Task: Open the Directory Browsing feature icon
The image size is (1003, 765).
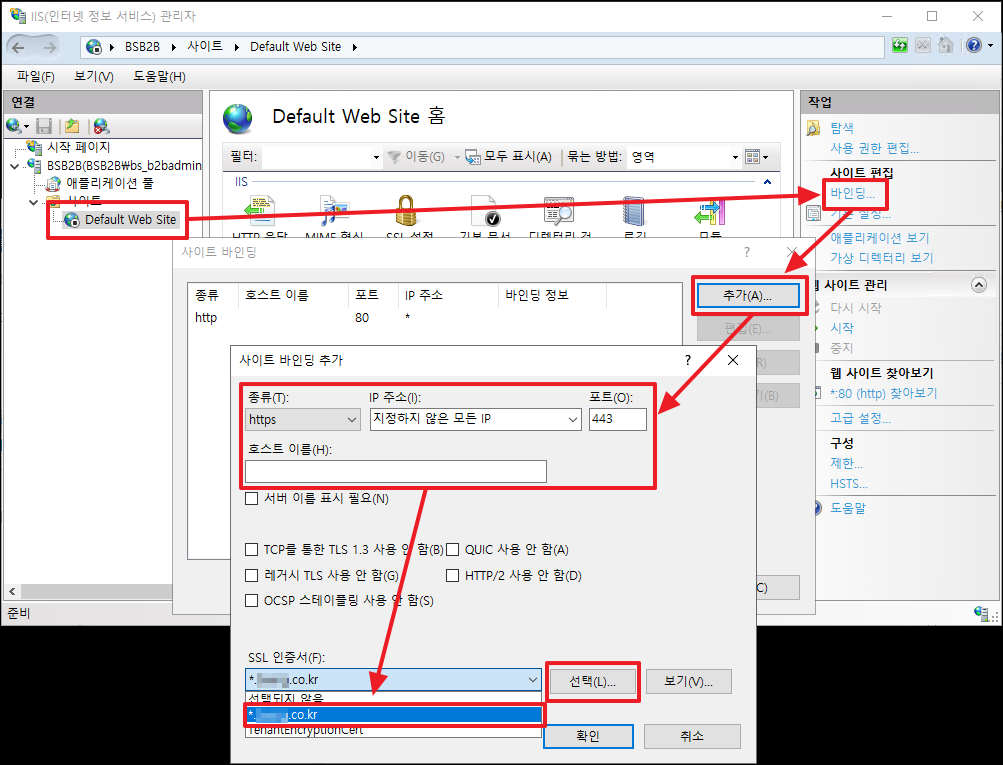Action: tap(559, 211)
